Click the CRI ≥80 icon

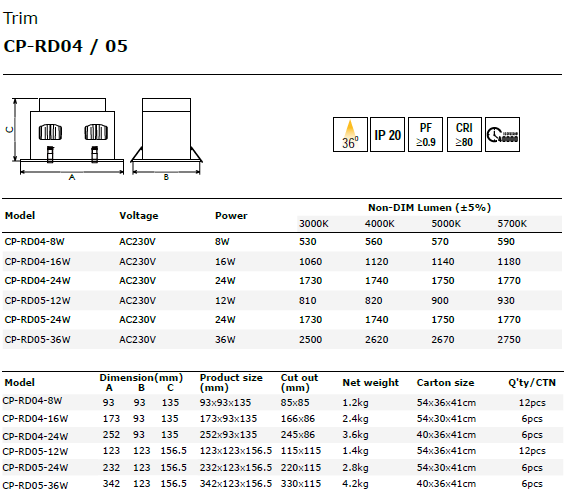(x=464, y=134)
